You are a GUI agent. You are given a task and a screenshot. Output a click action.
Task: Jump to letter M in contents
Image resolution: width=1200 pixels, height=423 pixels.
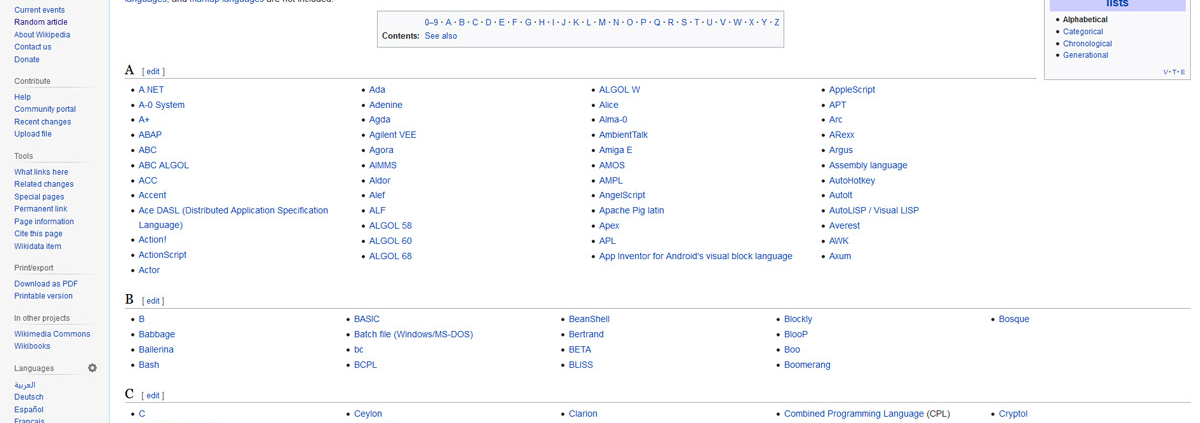click(602, 22)
